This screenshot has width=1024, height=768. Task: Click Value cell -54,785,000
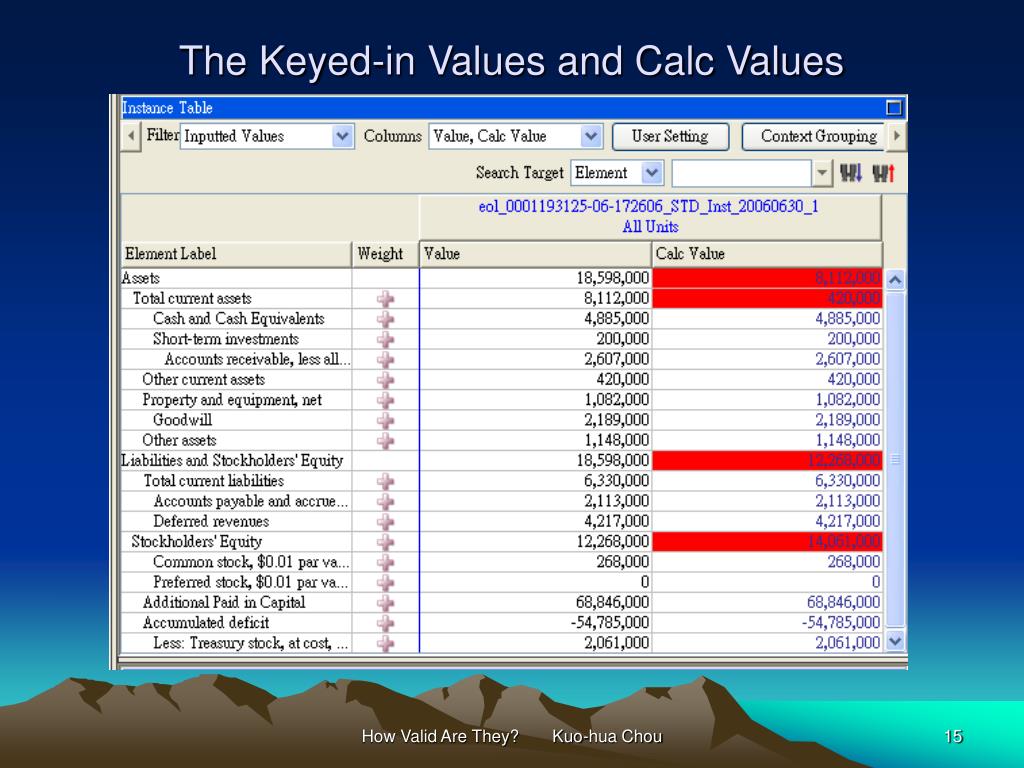pos(536,622)
